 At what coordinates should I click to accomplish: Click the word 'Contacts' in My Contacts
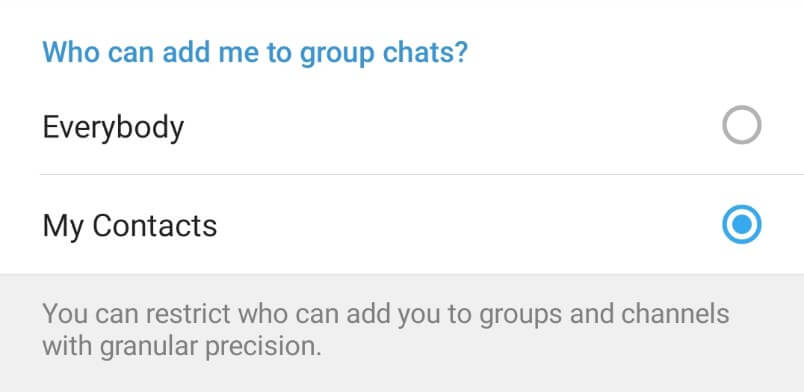(x=155, y=225)
